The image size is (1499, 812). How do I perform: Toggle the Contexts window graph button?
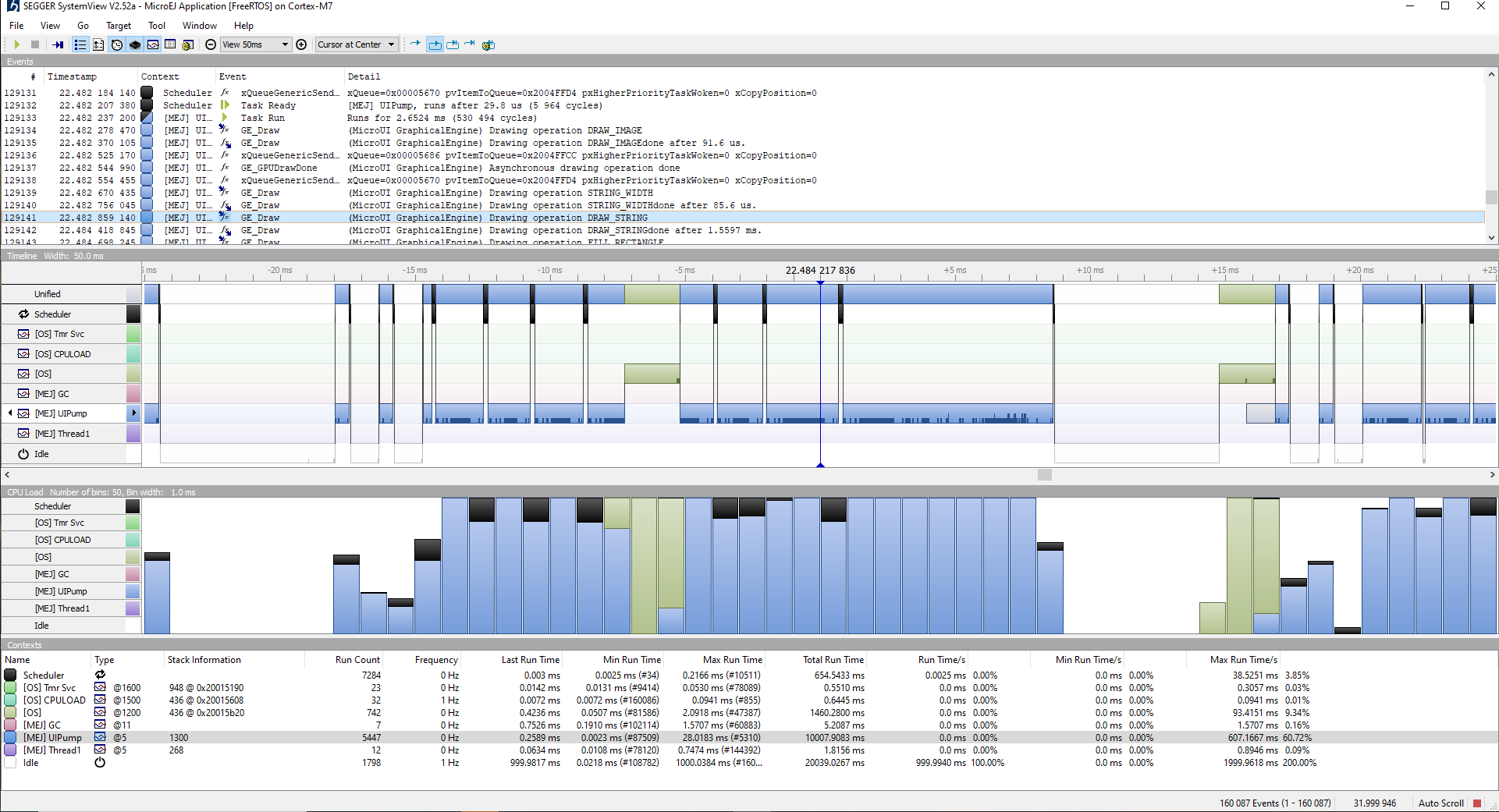click(x=153, y=44)
